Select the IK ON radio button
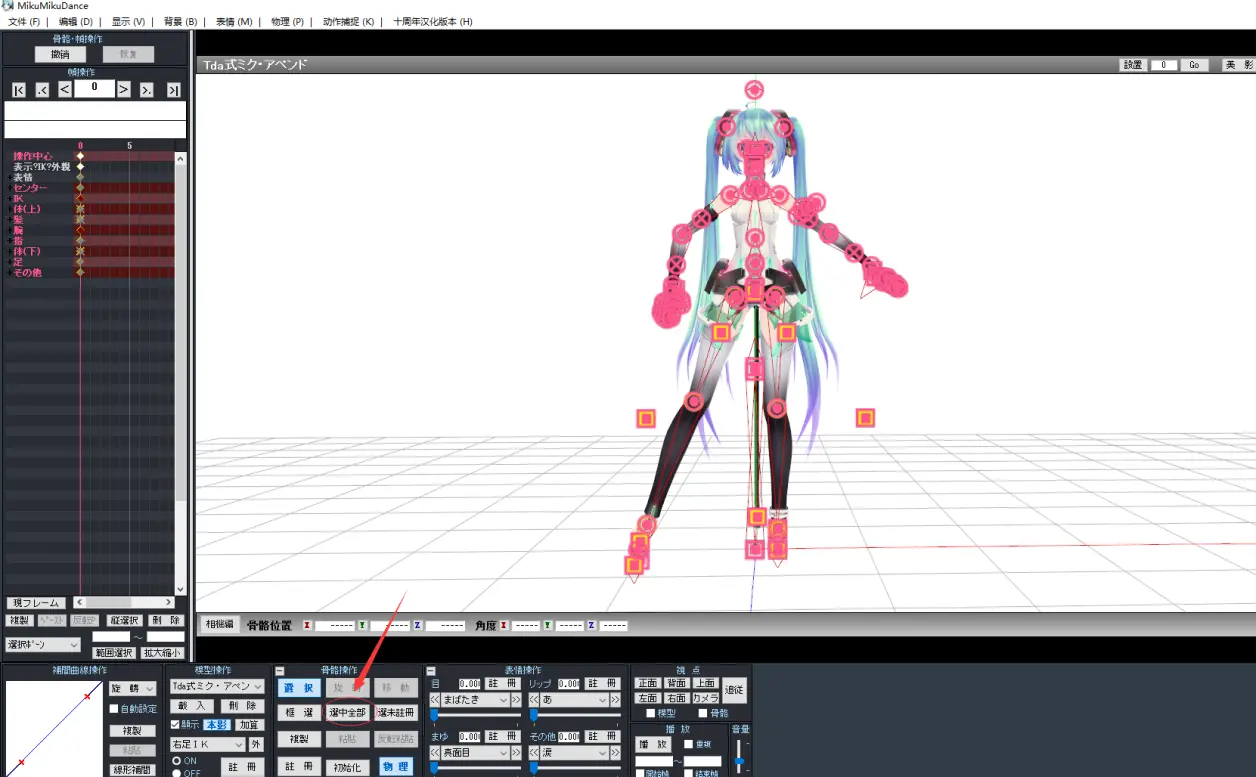The image size is (1256, 777). click(x=177, y=761)
